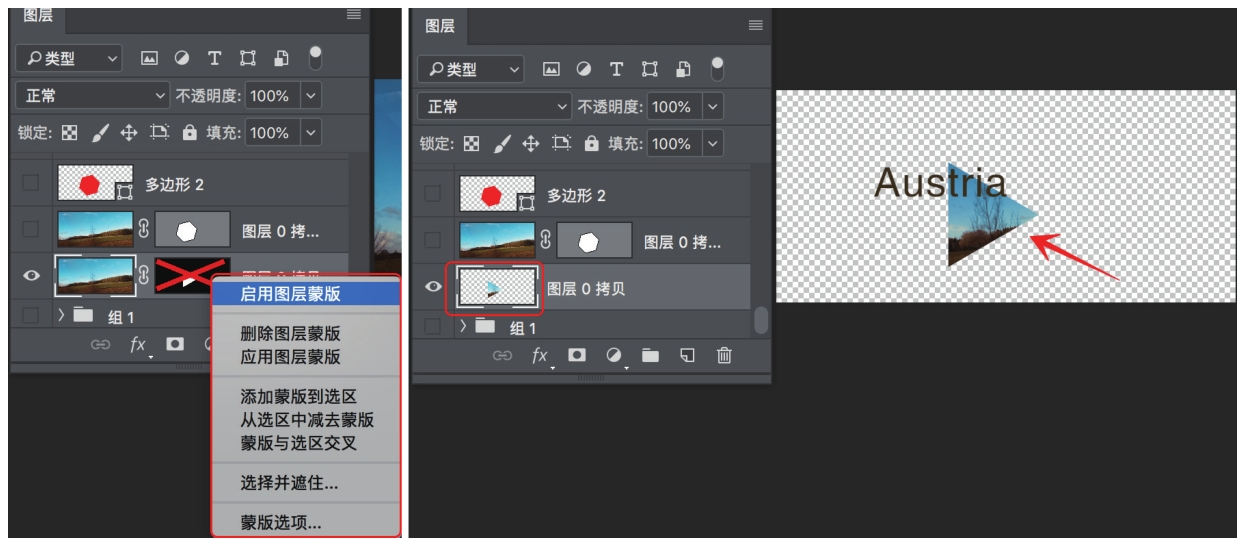
Task: Open 正常 blend mode dropdown, right panel
Action: (494, 106)
